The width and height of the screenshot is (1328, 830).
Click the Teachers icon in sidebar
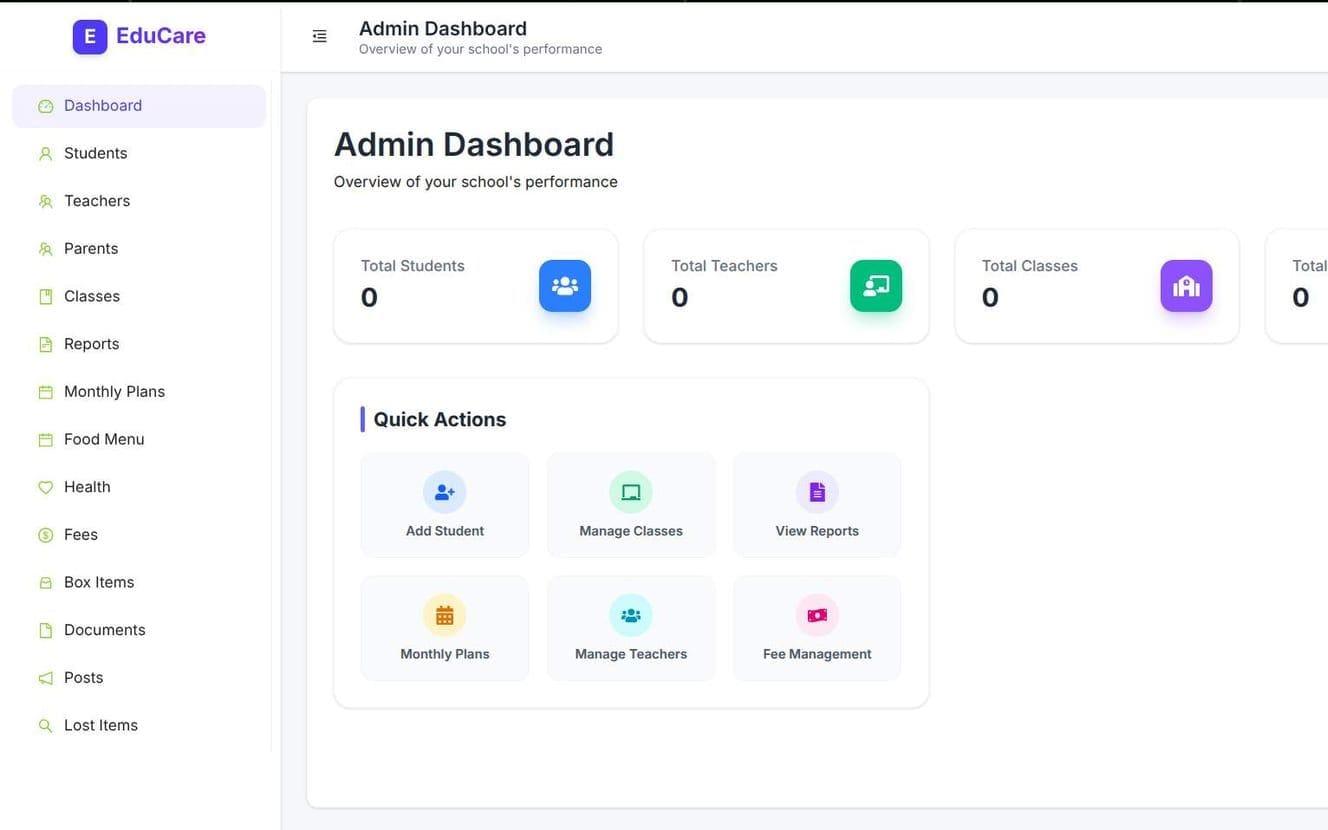pyautogui.click(x=45, y=201)
